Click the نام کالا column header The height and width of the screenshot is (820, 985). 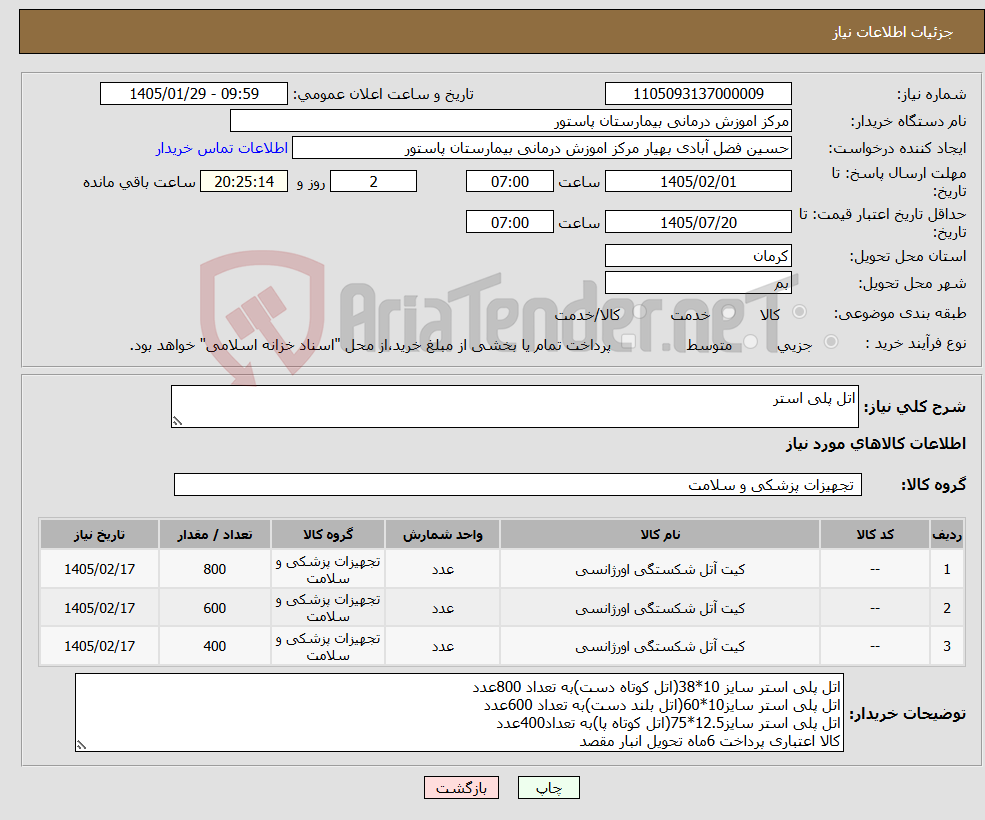click(x=660, y=535)
